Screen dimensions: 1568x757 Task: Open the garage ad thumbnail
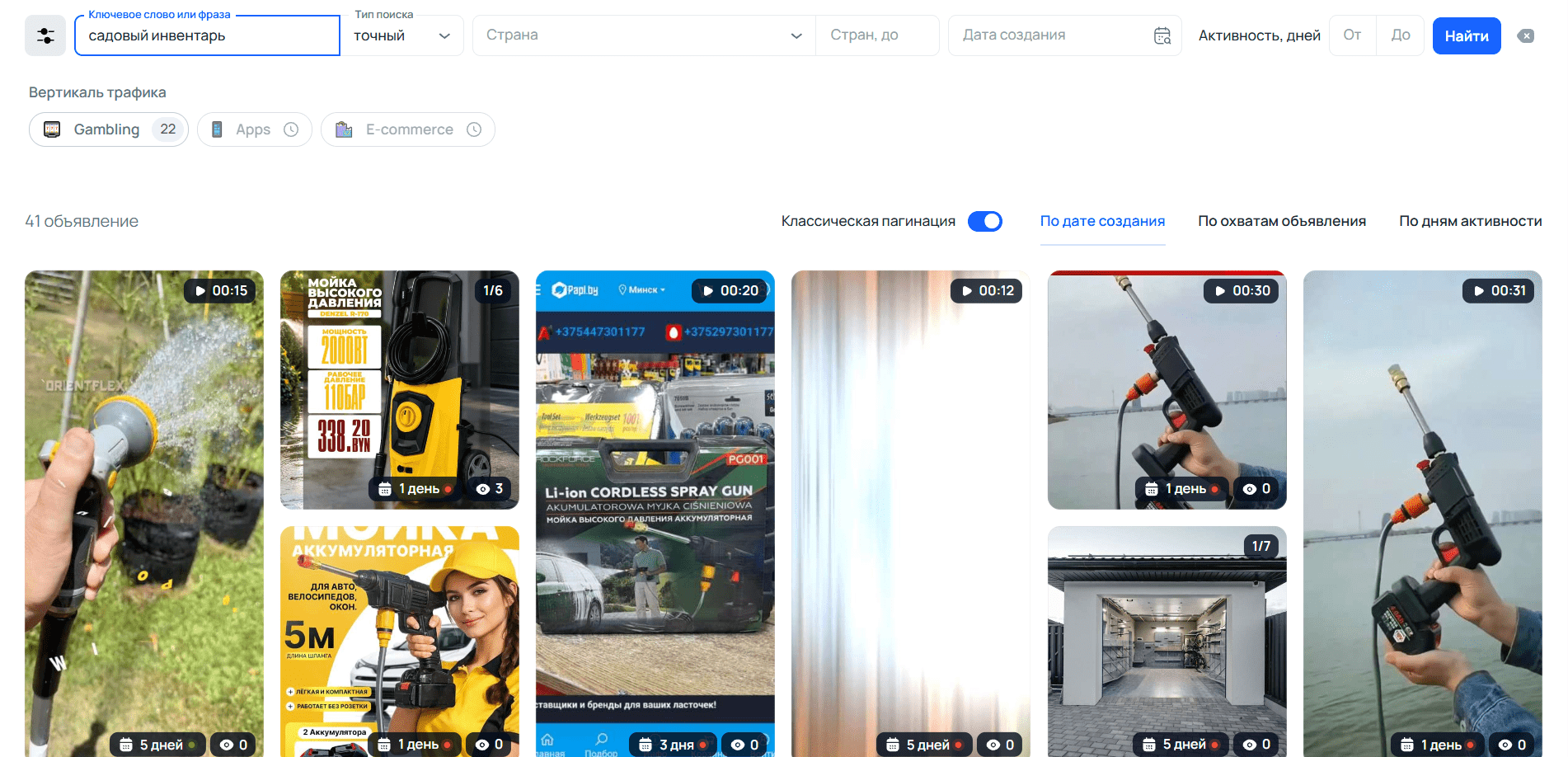point(1167,642)
